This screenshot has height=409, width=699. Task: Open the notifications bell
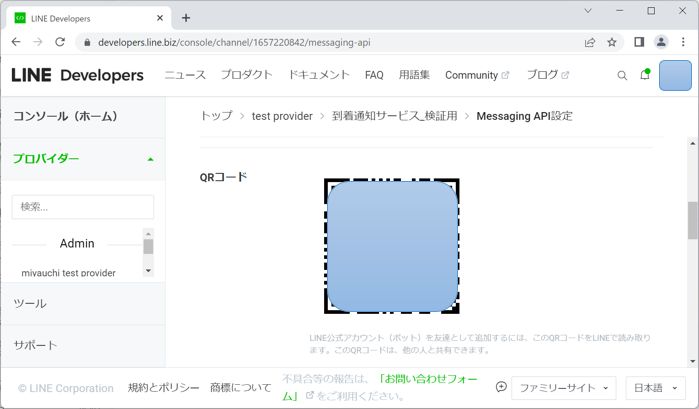pos(645,74)
